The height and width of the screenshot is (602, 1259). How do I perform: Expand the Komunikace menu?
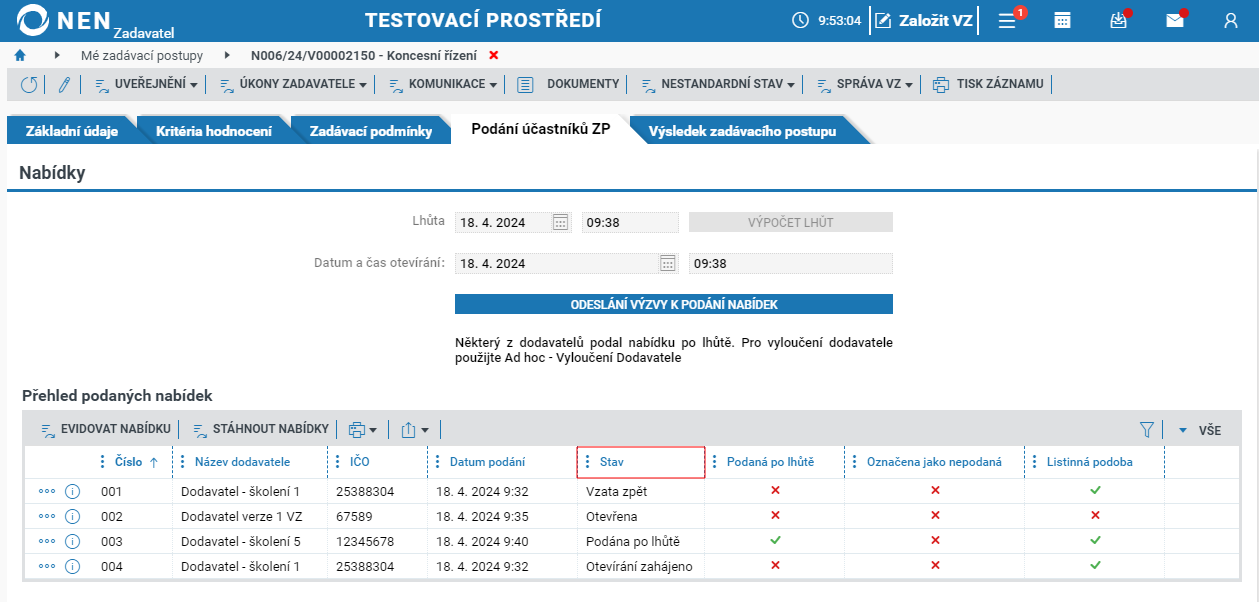coord(442,85)
